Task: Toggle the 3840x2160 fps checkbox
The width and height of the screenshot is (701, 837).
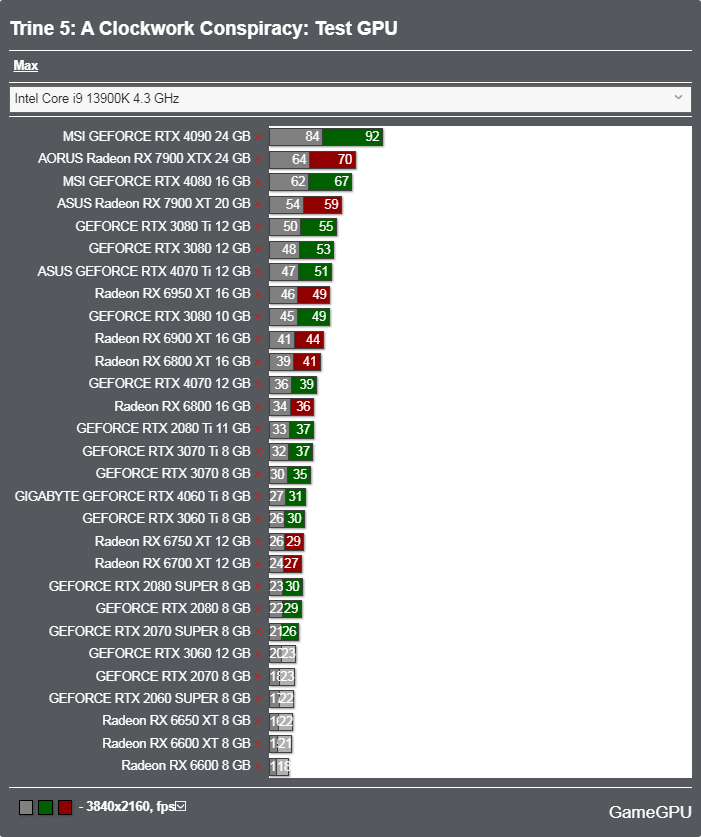Action: pos(181,806)
